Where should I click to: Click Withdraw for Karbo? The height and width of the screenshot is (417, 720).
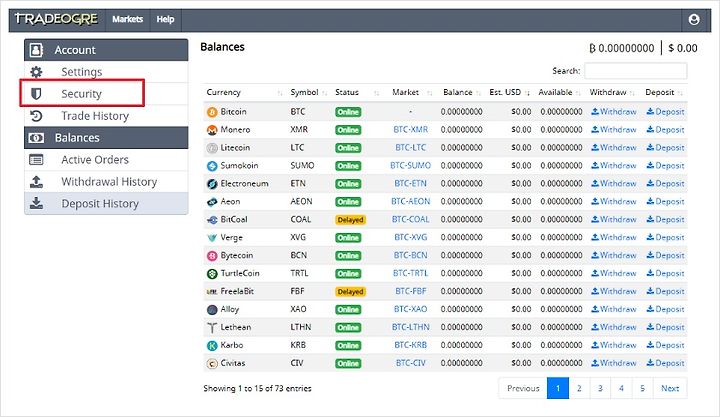(613, 345)
